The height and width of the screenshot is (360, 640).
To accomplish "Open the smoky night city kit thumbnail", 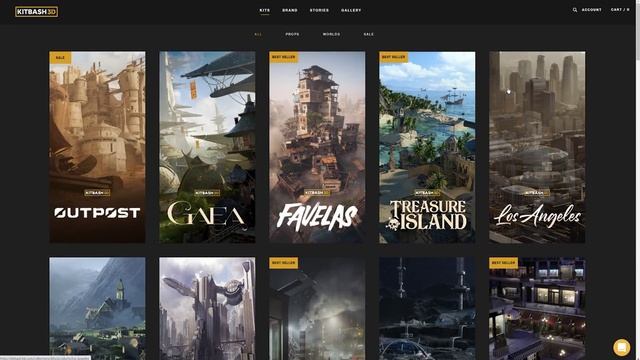I will tap(317, 309).
